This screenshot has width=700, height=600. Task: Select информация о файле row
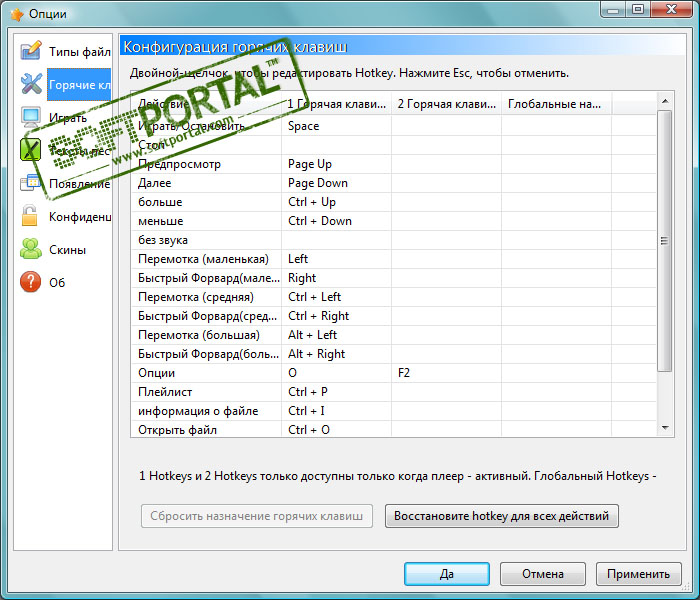(394, 411)
